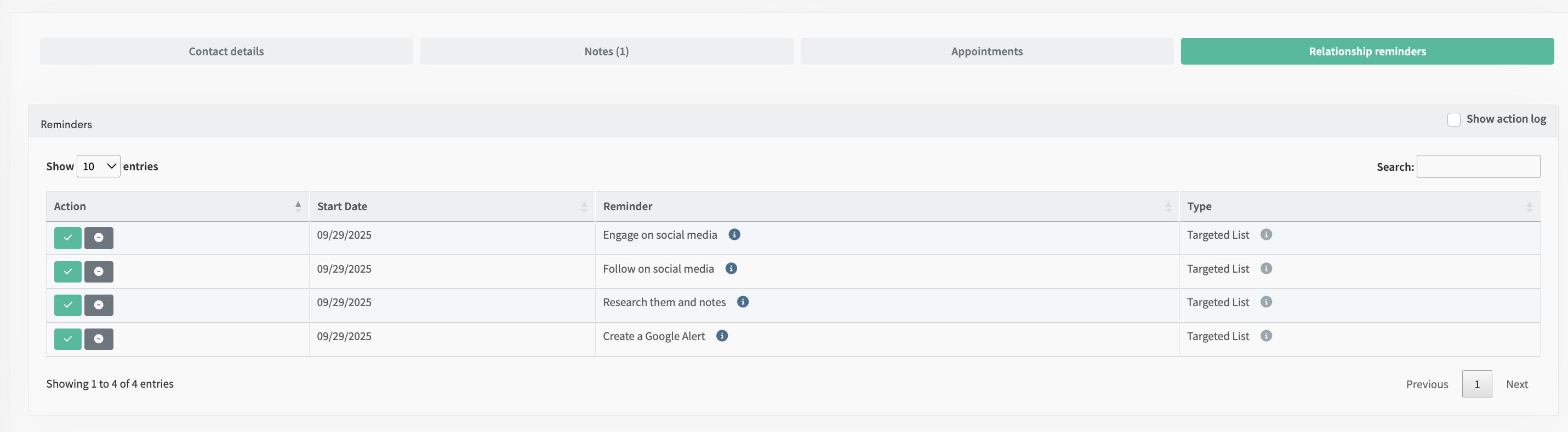Screen dimensions: 1568x432
Task: Click minus button for 'Create a Google Alert'
Action: pos(99,339)
